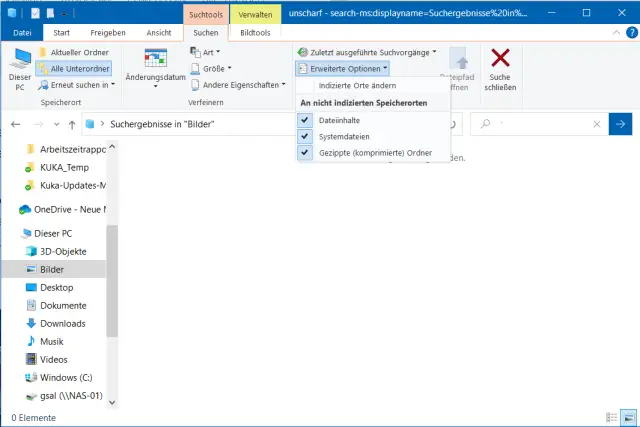Image resolution: width=640 pixels, height=427 pixels.
Task: Switch to the Ansicht ribbon tab
Action: (x=159, y=33)
